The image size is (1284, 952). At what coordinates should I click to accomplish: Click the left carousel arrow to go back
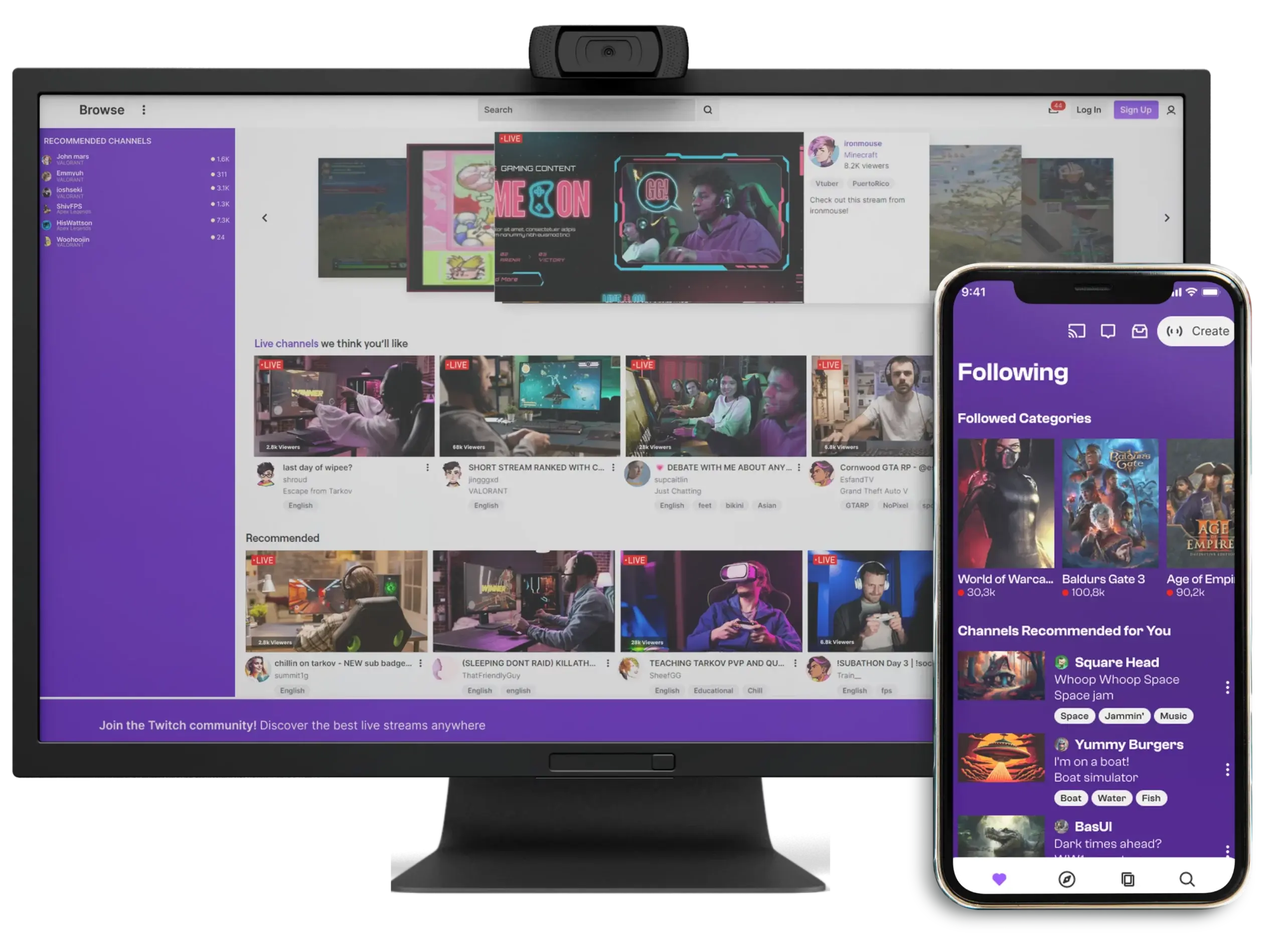coord(265,218)
